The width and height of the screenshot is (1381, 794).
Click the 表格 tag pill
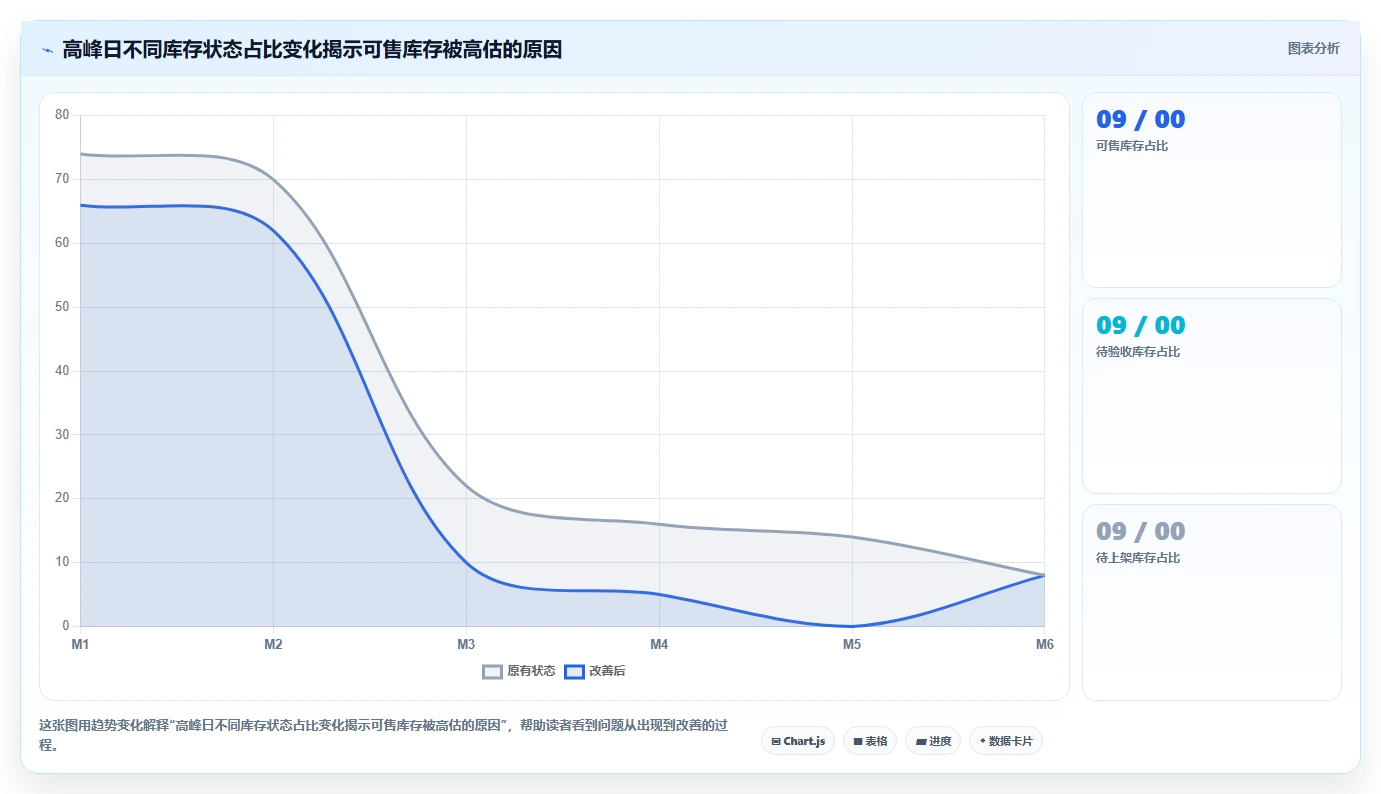pos(870,741)
